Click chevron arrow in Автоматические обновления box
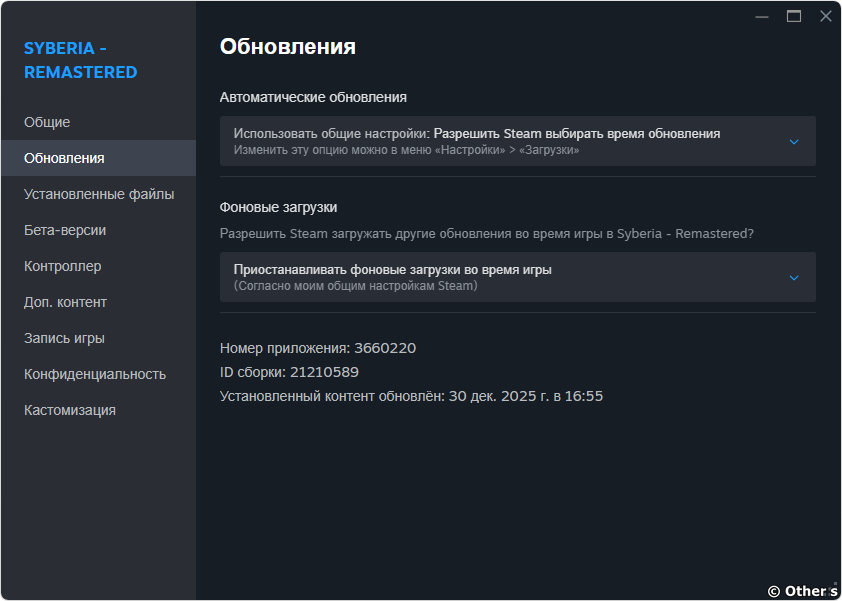The width and height of the screenshot is (842, 601). [x=794, y=142]
